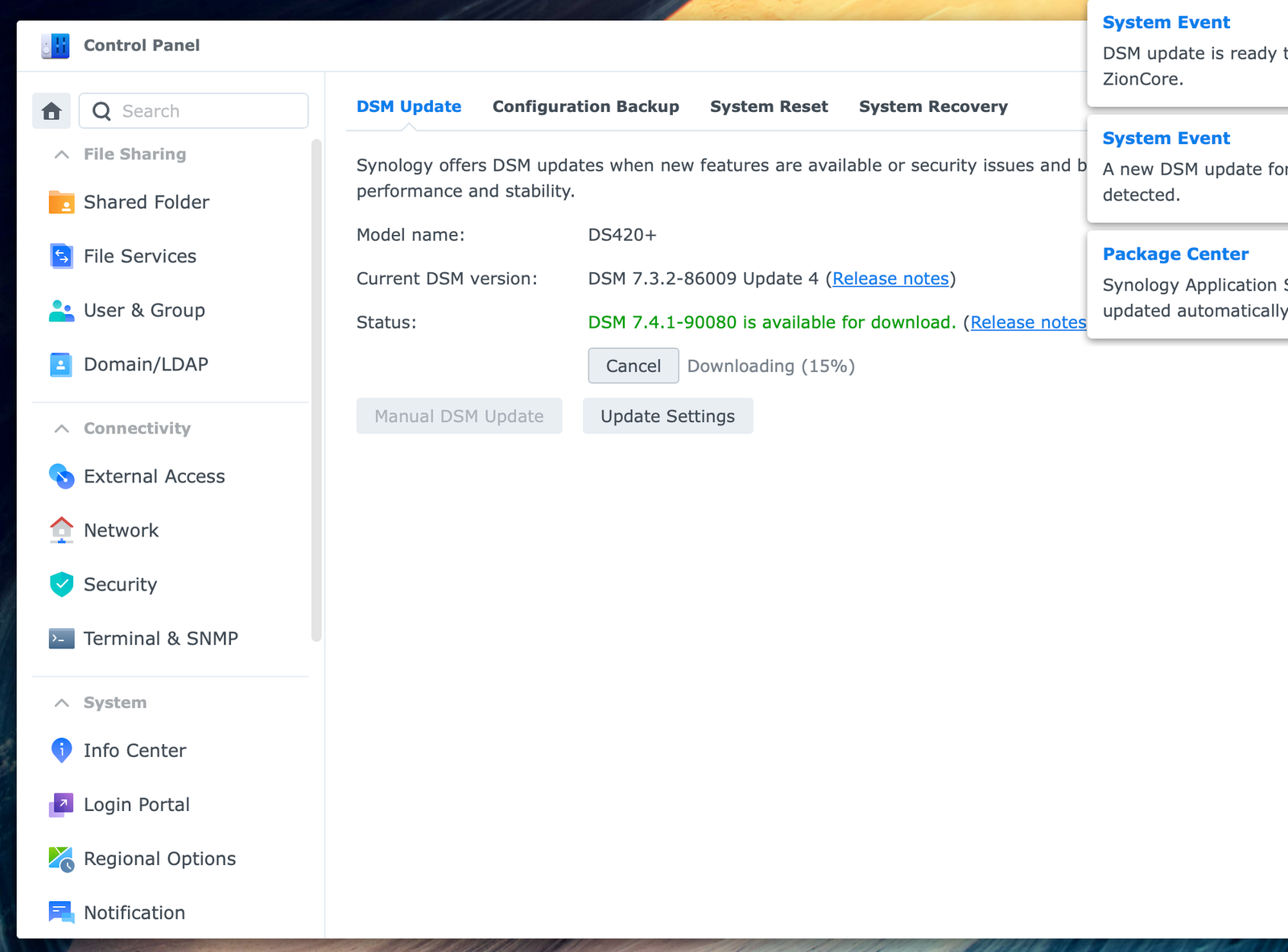1288x952 pixels.
Task: Select User & Group label
Action: pos(144,310)
